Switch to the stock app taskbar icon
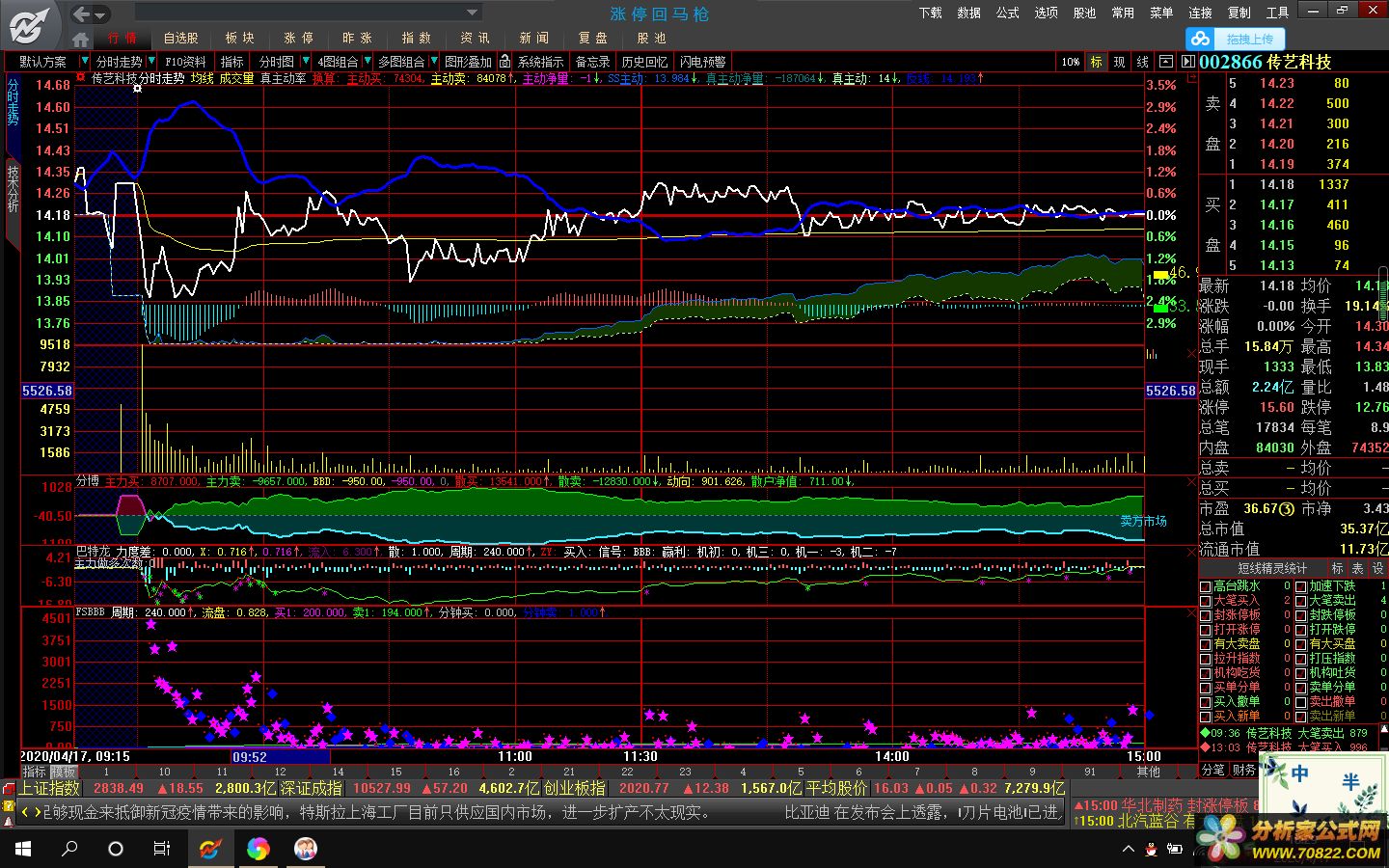1389x868 pixels. click(209, 849)
